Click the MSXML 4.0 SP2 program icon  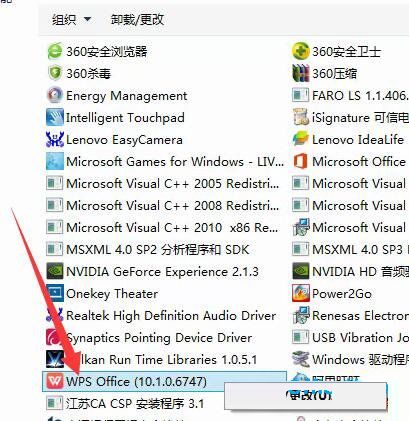click(x=54, y=249)
